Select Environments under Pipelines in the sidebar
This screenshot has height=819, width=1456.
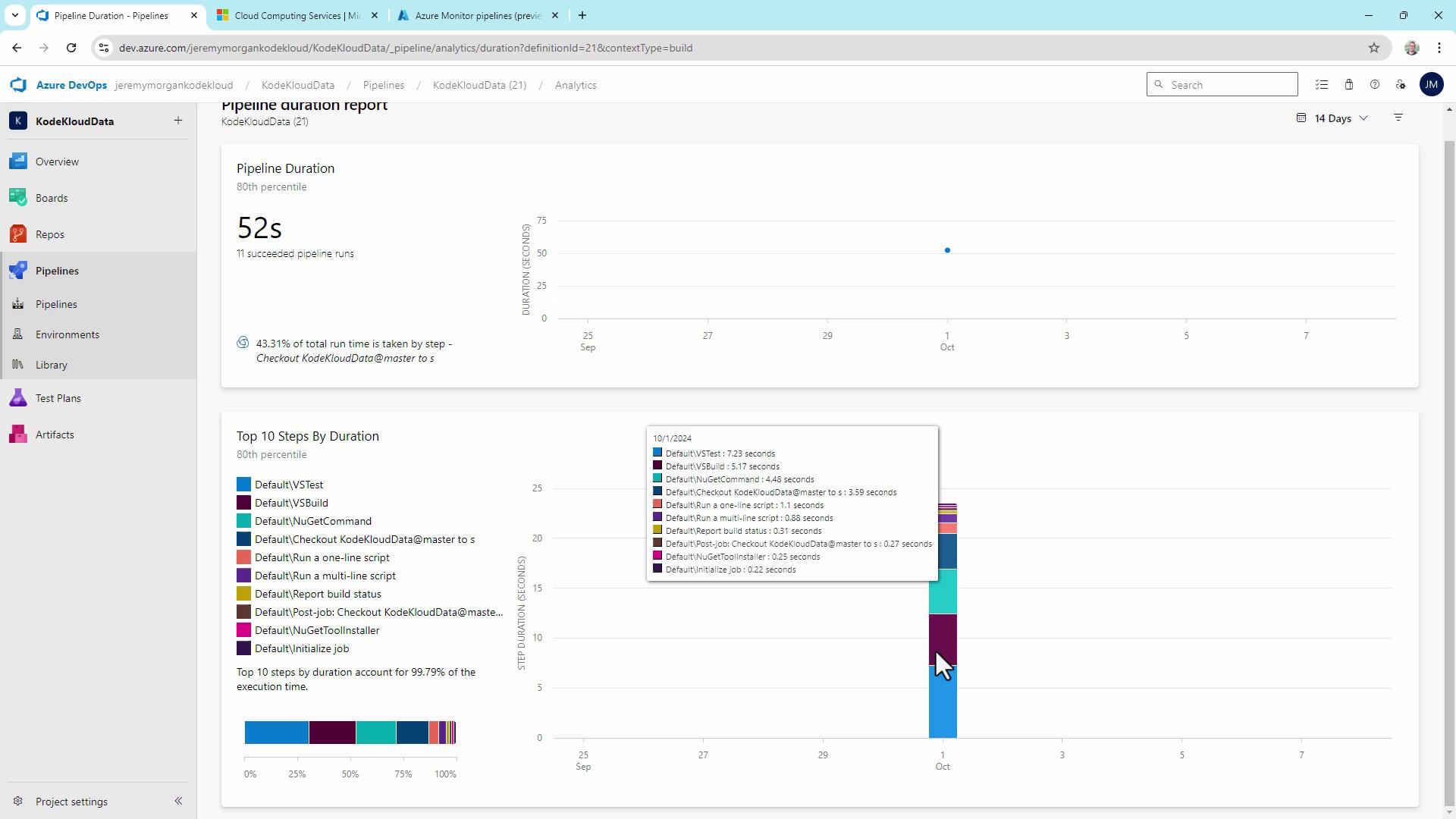67,334
